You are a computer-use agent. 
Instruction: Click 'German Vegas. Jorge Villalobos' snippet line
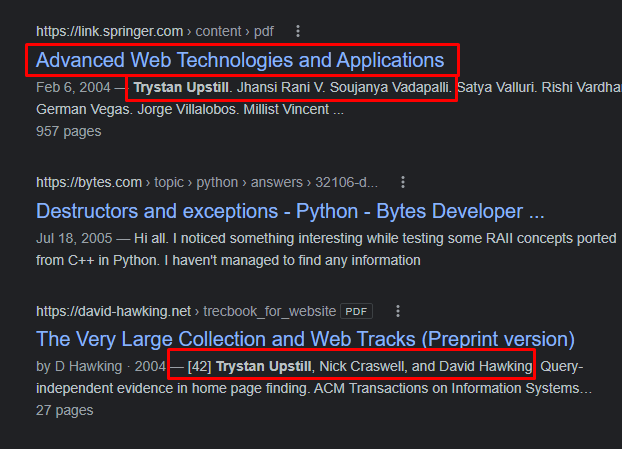point(190,109)
